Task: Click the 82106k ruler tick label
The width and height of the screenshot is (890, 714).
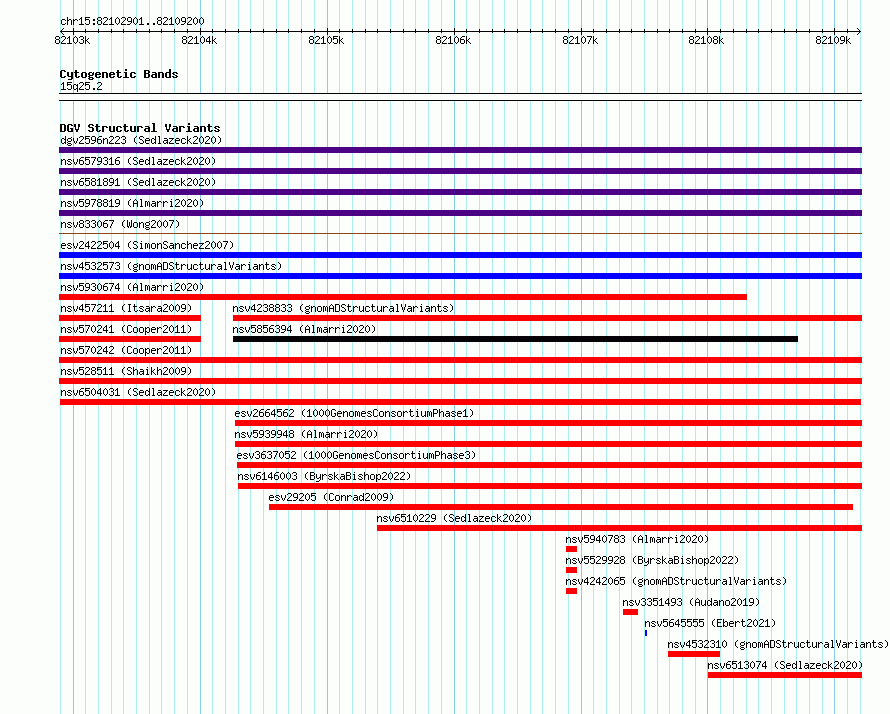Action: 453,40
